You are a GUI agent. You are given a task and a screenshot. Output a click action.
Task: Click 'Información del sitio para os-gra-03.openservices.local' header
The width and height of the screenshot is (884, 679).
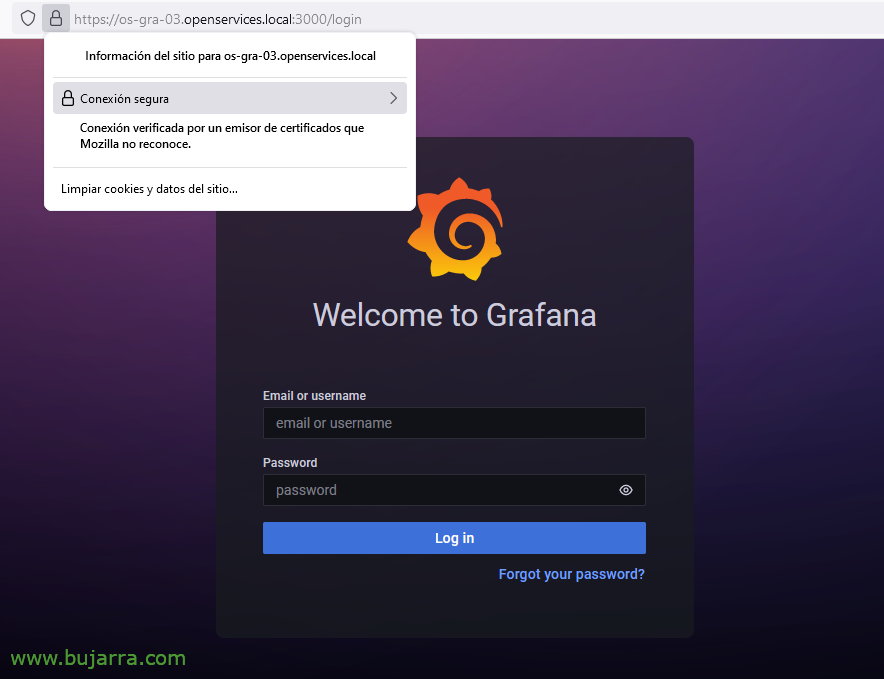(231, 56)
